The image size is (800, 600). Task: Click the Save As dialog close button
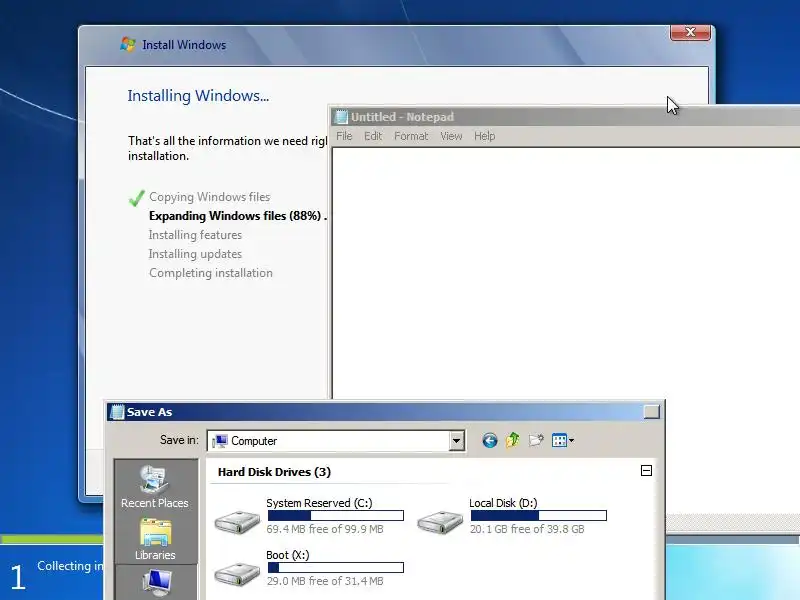tap(652, 412)
